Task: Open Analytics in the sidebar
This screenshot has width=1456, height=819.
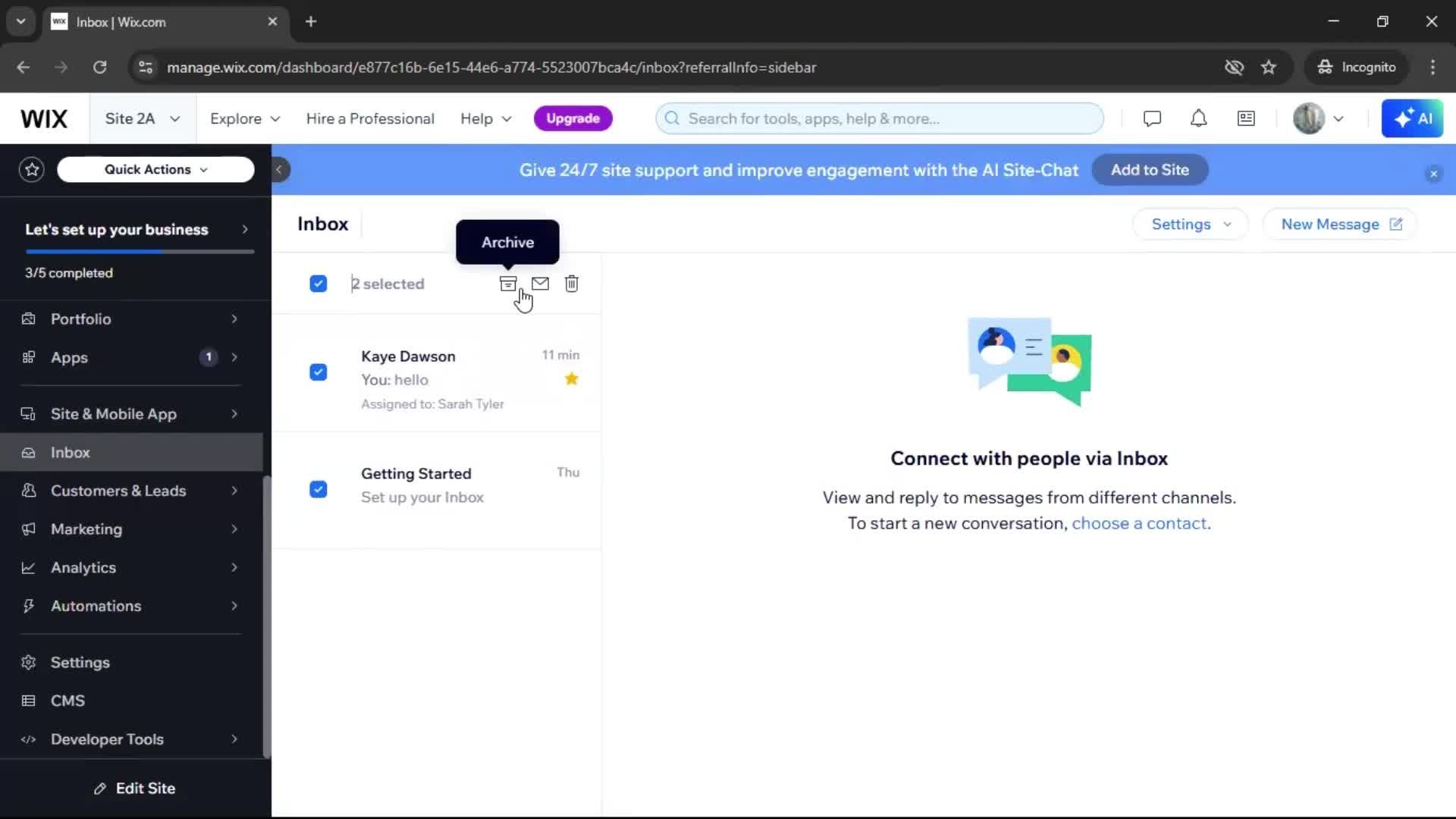Action: click(x=130, y=567)
